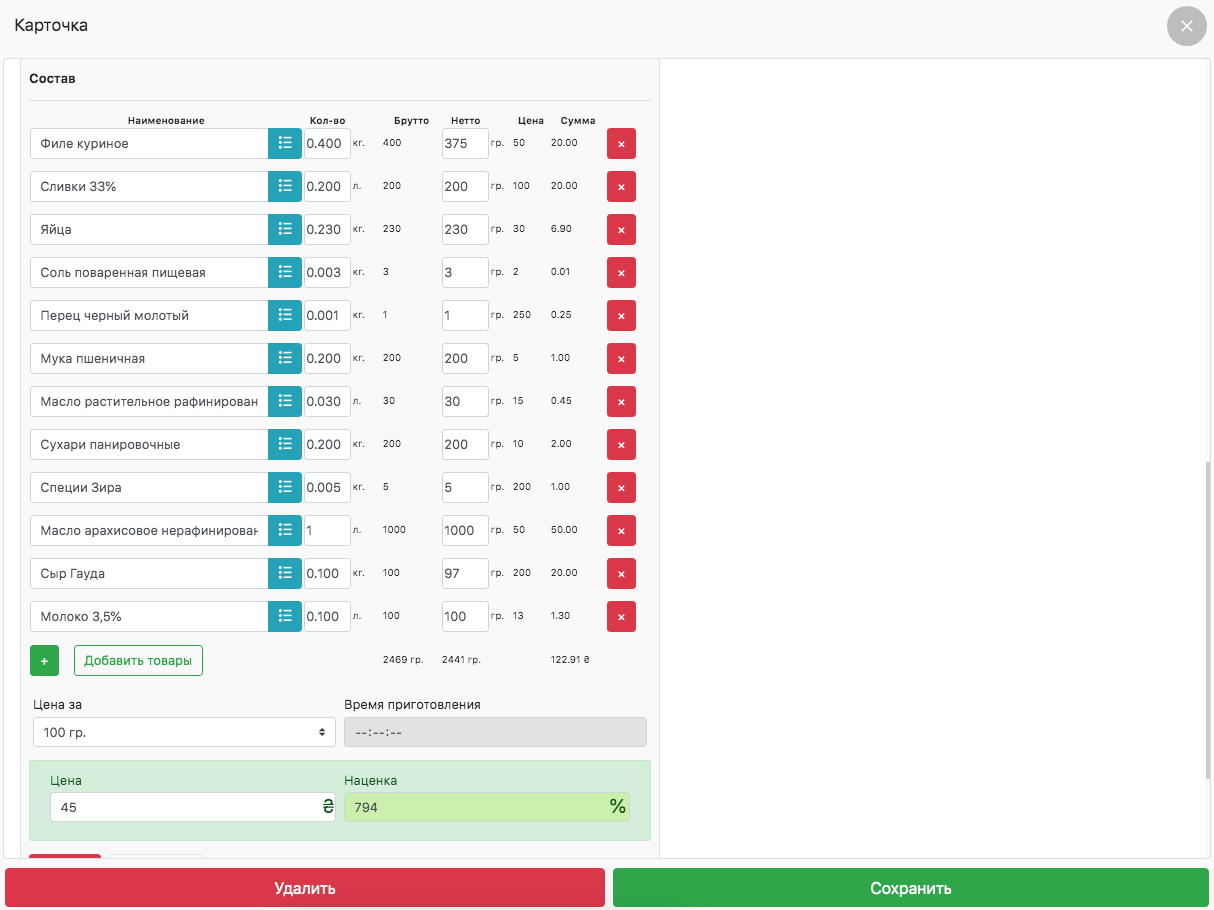Viewport: 1214px width, 910px height.
Task: Delete Мука пшеничная row with red X
Action: coord(621,358)
